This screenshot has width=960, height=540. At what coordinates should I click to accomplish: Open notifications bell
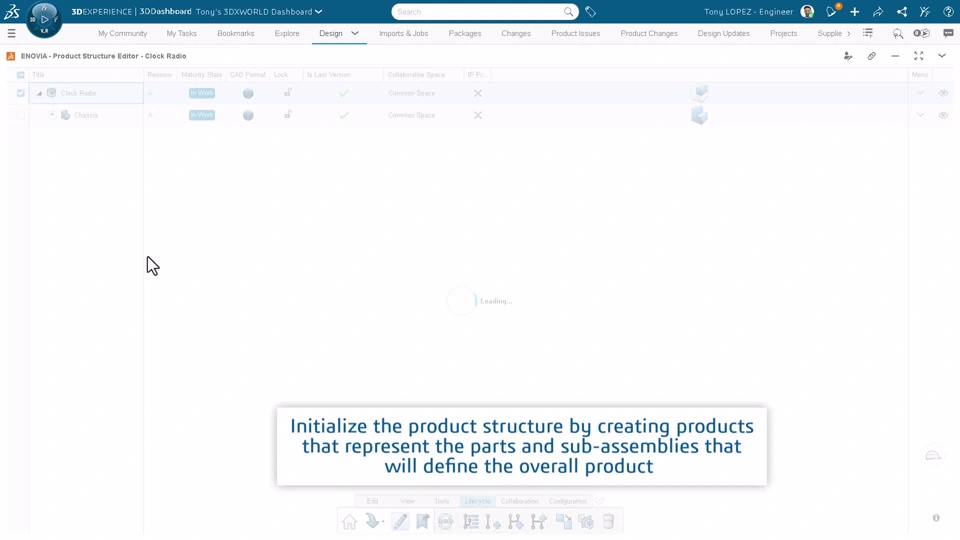tap(831, 11)
